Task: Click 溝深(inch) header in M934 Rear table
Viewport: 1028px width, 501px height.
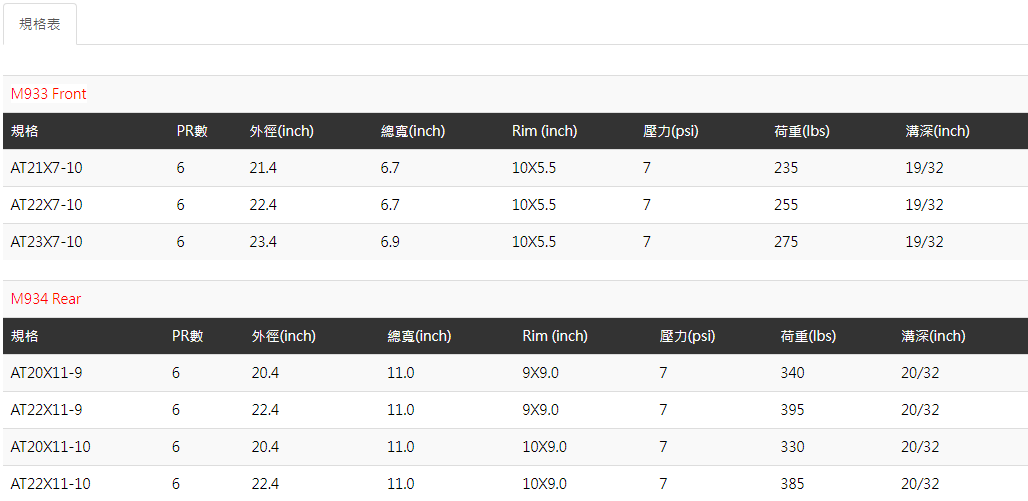Action: pyautogui.click(x=933, y=336)
